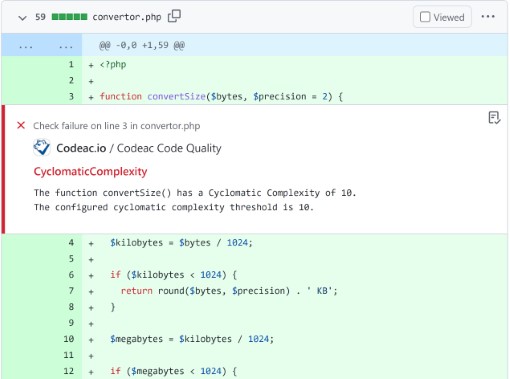This screenshot has height=379, width=510.
Task: Click text 'The configured cyclomatic complexity threshold is 10.'
Action: [174, 207]
